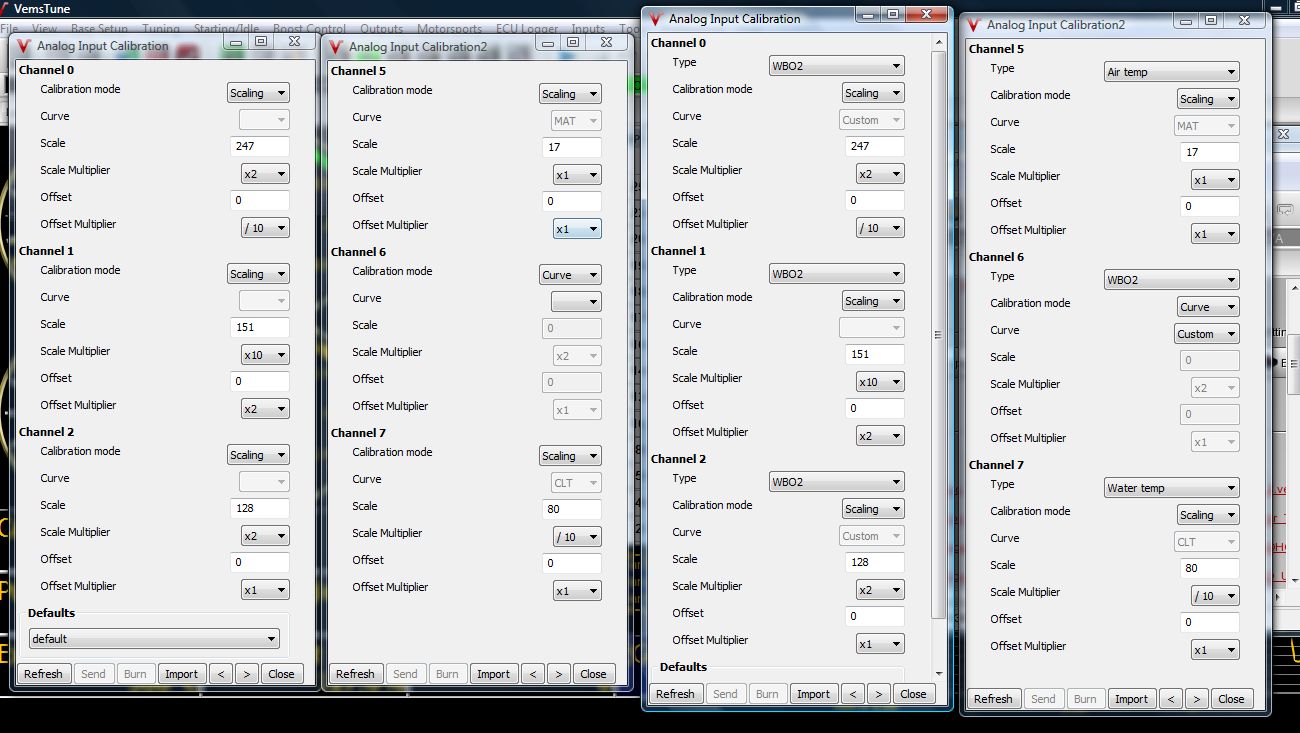Click previous '<' arrow in rightmost Calibration2 window
The width and height of the screenshot is (1300, 733).
coord(1171,699)
